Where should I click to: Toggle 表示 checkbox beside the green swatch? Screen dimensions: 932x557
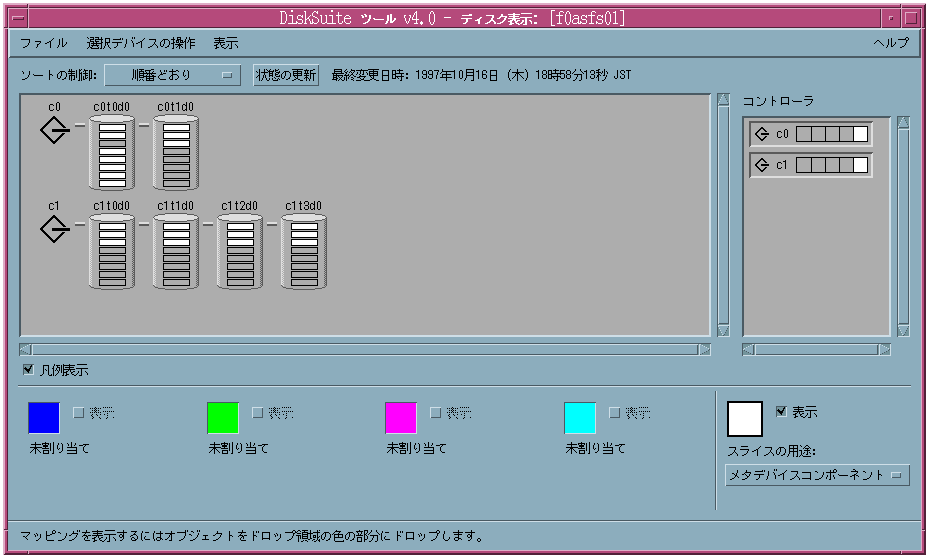pos(257,413)
